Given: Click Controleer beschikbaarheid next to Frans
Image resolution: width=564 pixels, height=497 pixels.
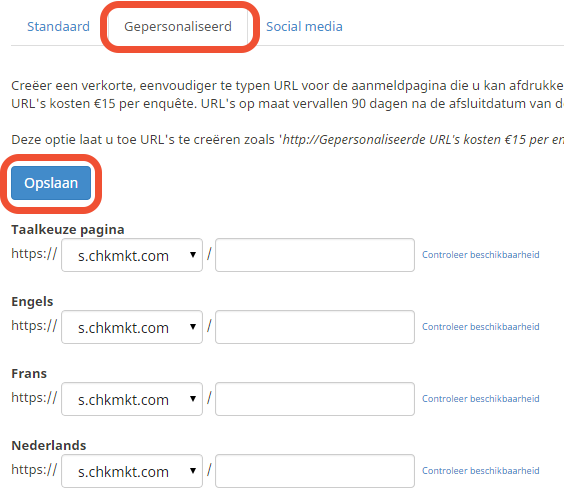Looking at the screenshot, I should coord(481,398).
